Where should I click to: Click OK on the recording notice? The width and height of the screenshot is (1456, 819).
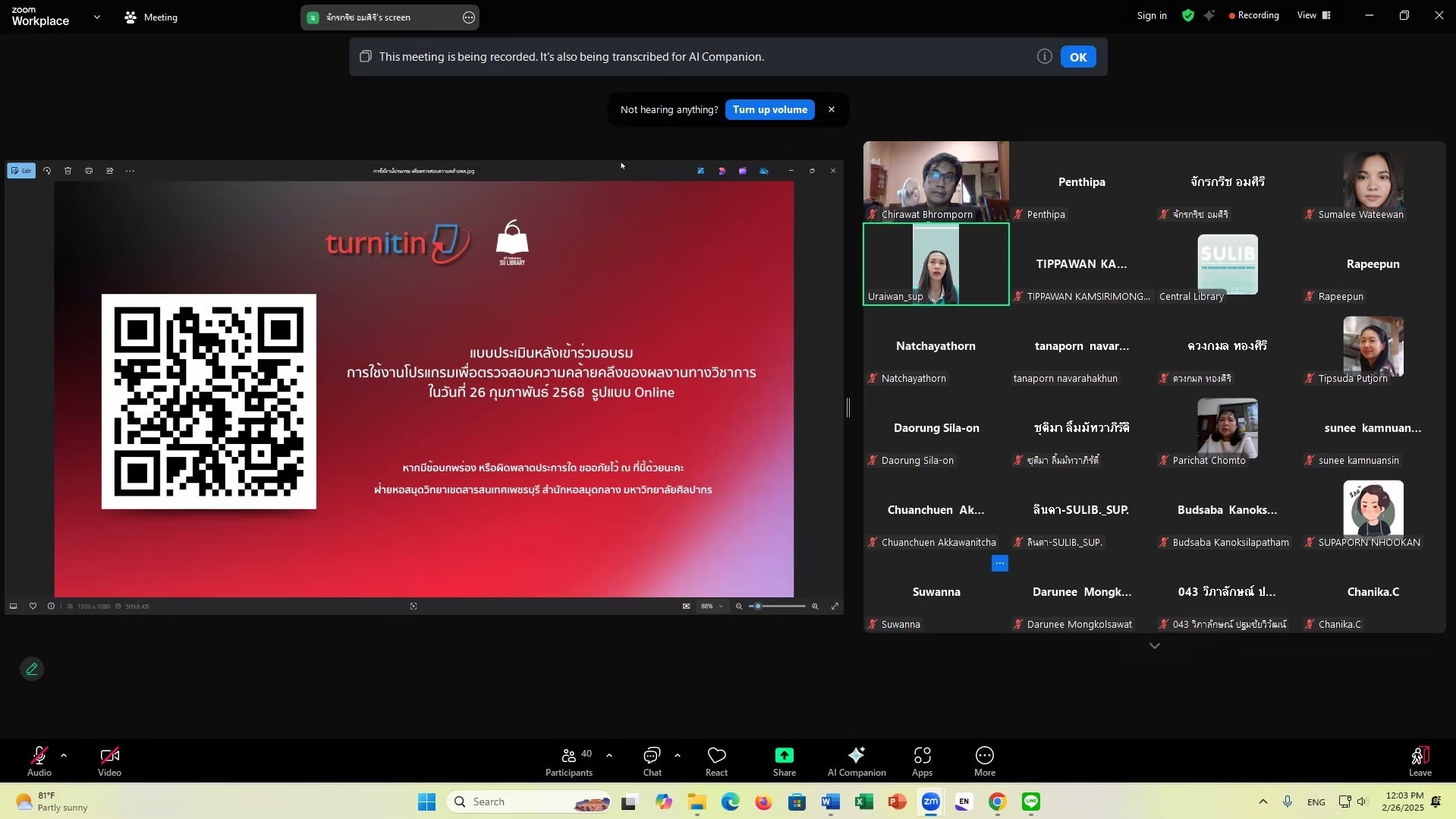click(x=1078, y=57)
